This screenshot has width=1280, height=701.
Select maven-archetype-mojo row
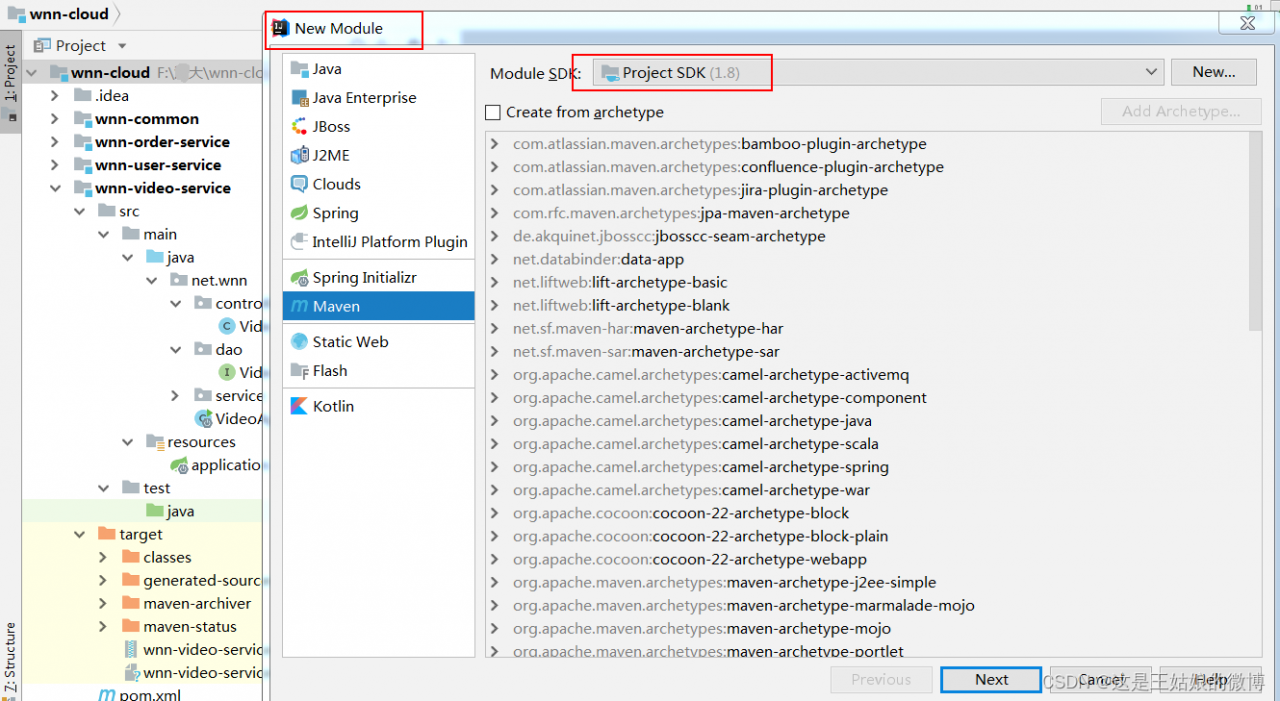[x=868, y=628]
